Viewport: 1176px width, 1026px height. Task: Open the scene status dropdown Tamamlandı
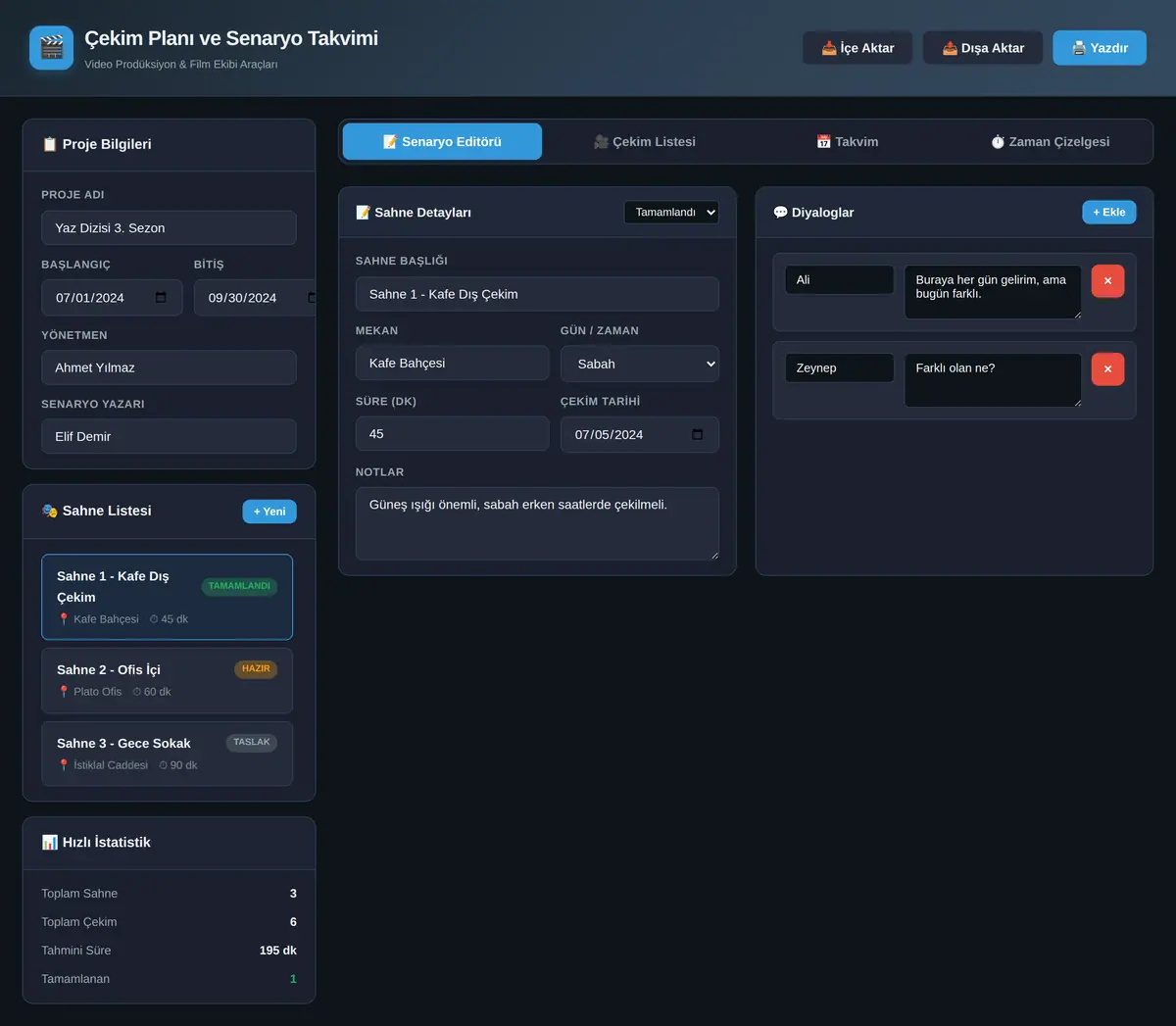point(671,213)
